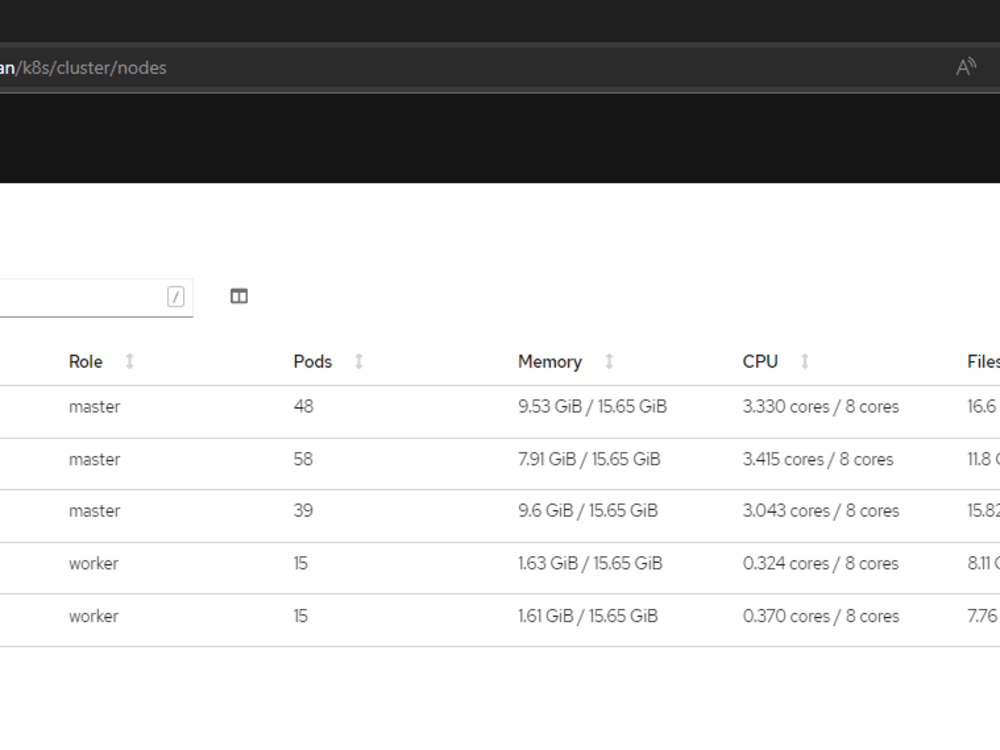This screenshot has width=1000, height=750.
Task: Select the Role column header label
Action: click(x=86, y=362)
